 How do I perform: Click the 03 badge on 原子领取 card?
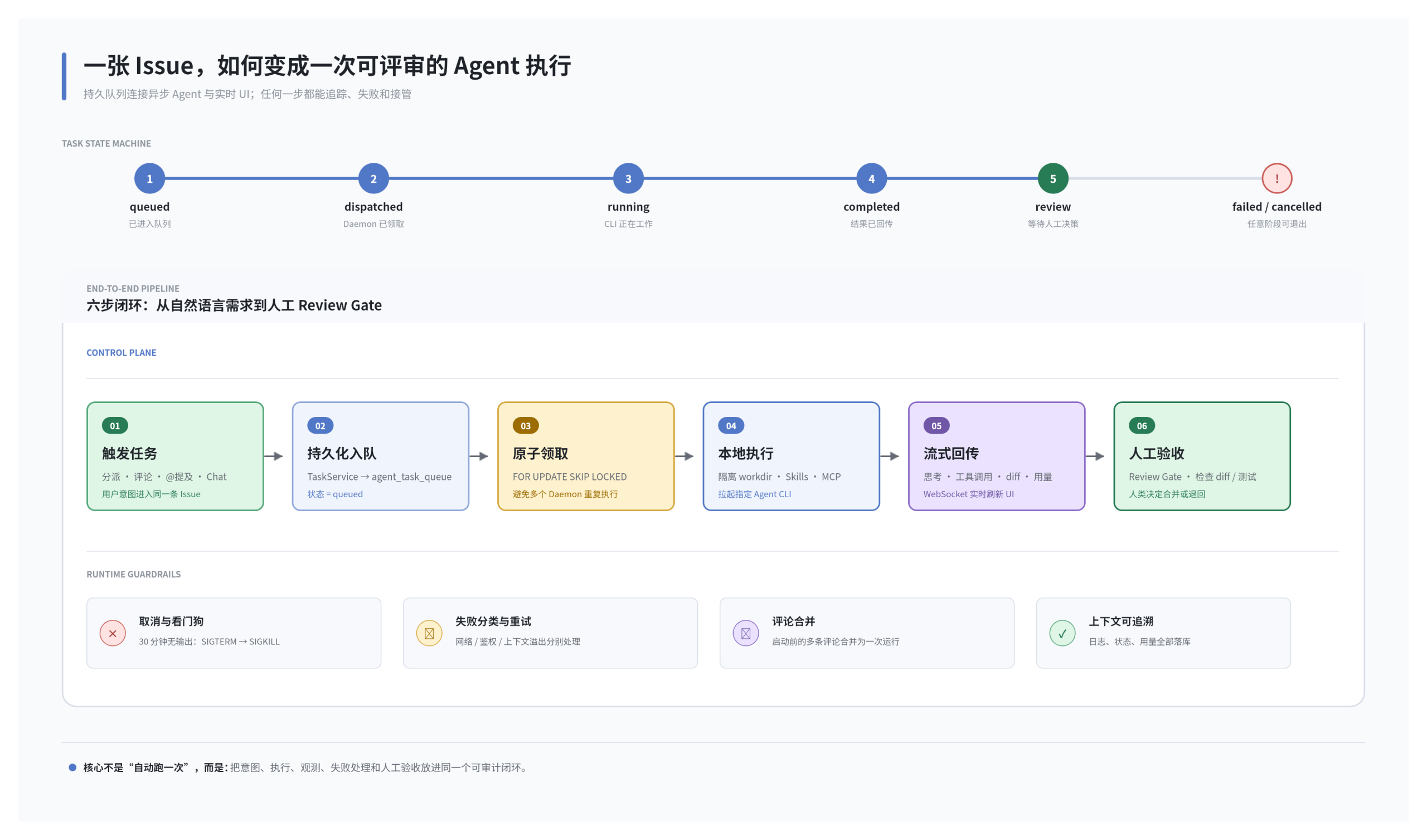coord(526,426)
